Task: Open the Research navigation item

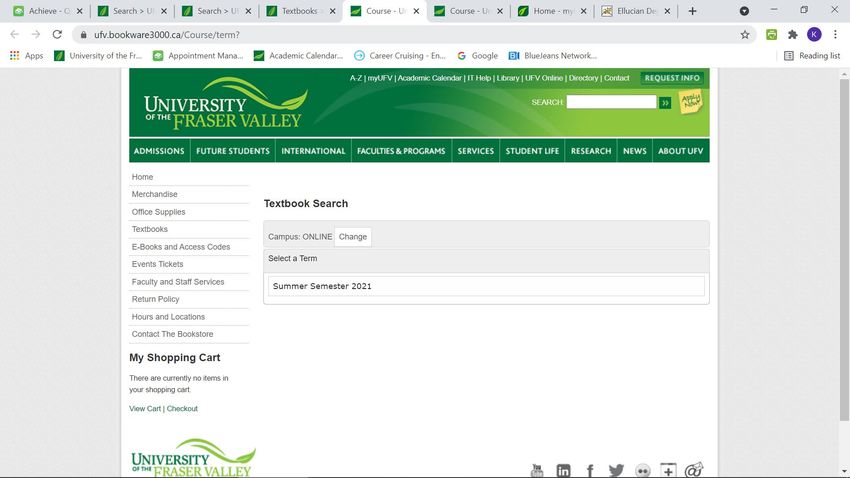Action: [x=591, y=151]
